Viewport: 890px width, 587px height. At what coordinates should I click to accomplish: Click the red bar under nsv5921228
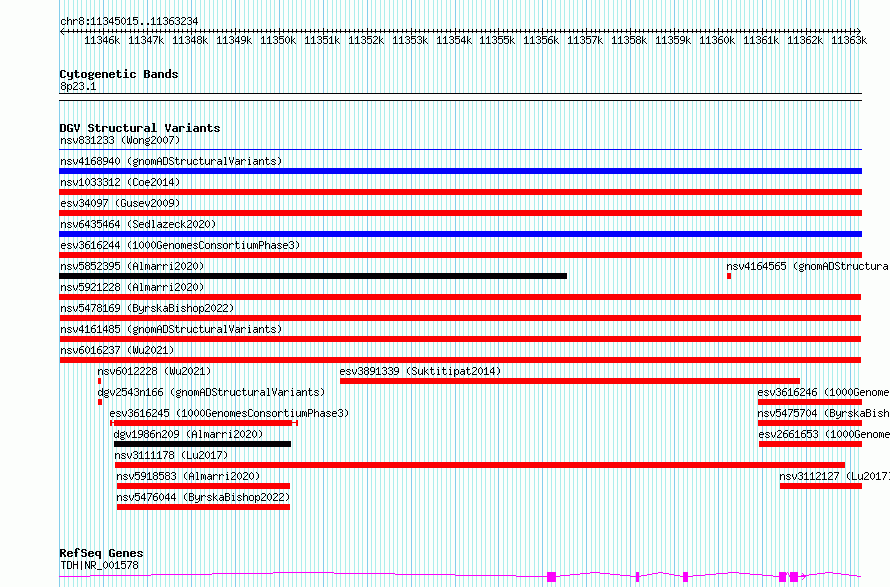(x=460, y=297)
